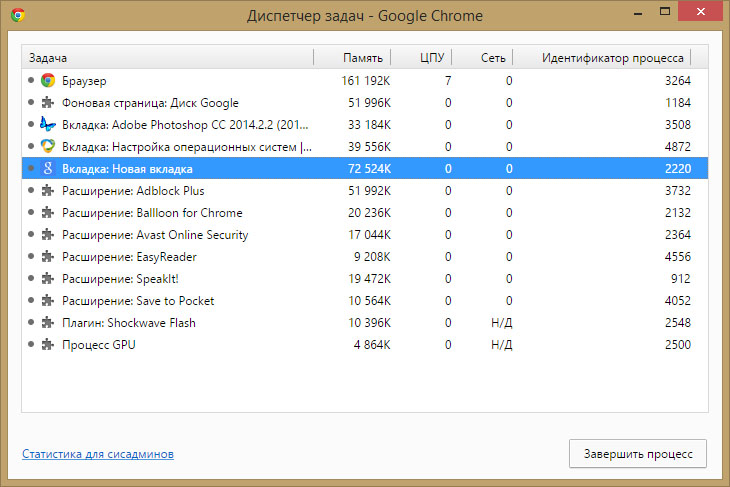
Task: Click the puzzle icon beside EasyReader
Action: 47,256
